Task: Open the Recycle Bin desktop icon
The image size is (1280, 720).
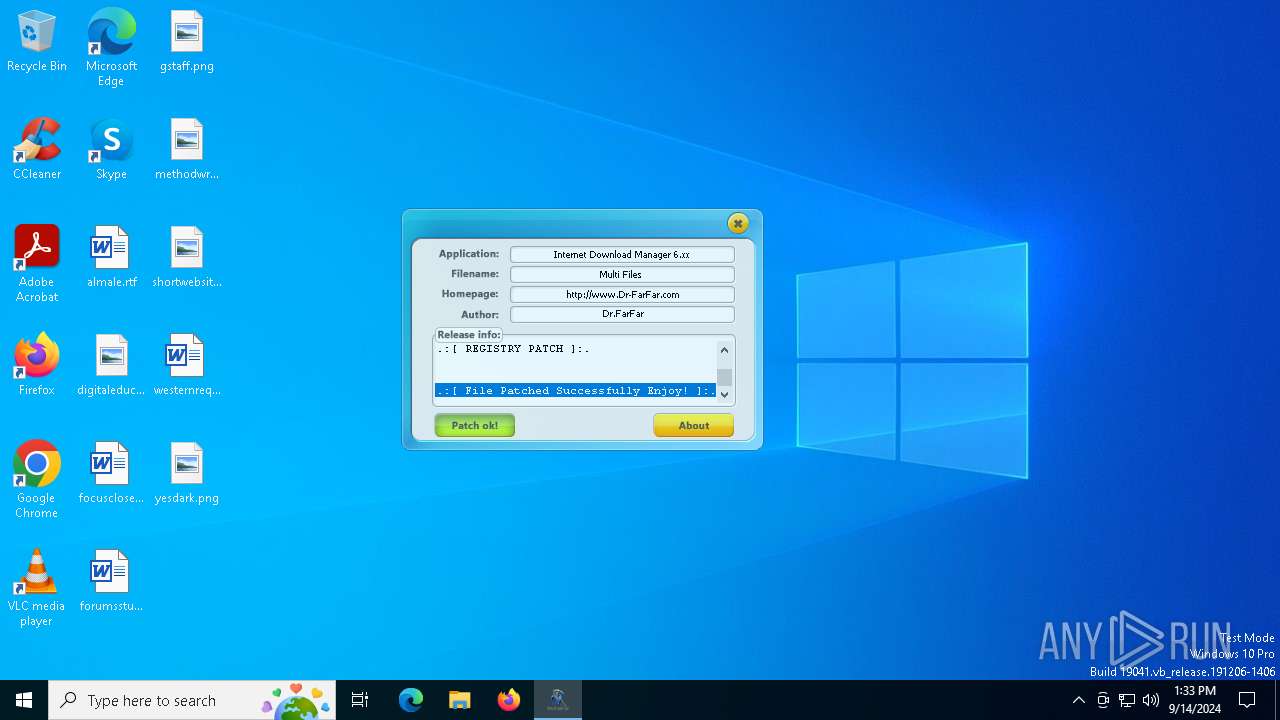Action: pos(37,42)
